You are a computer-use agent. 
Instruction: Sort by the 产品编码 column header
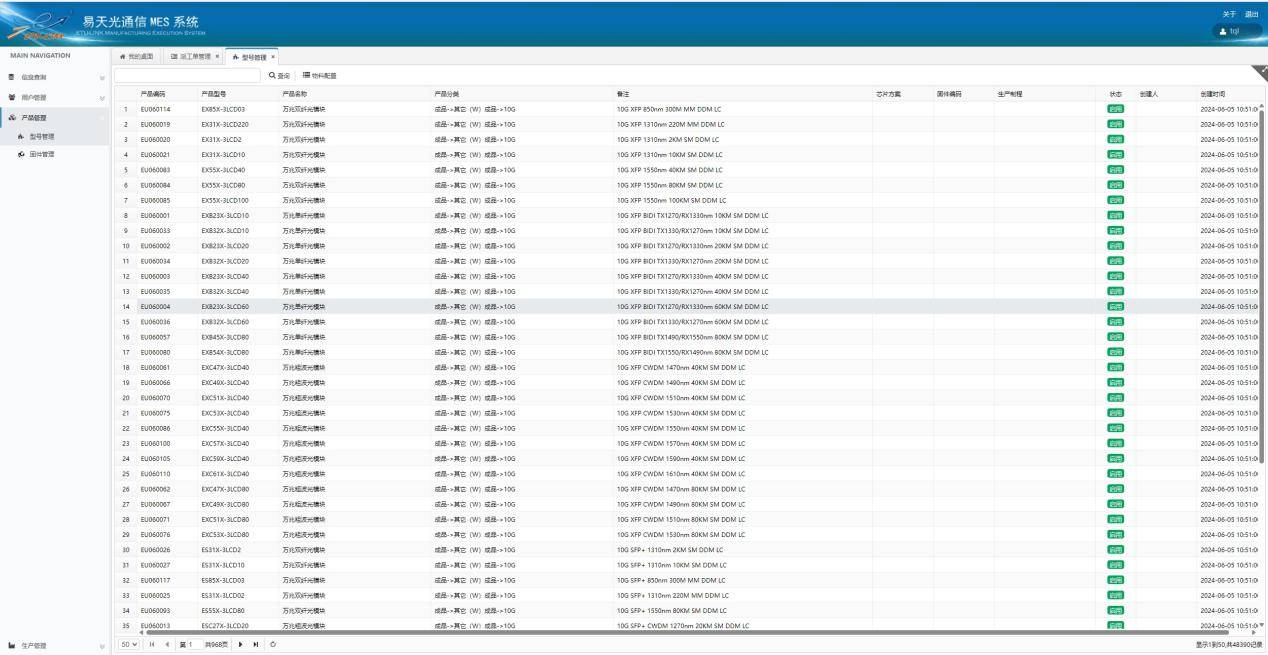click(x=165, y=93)
